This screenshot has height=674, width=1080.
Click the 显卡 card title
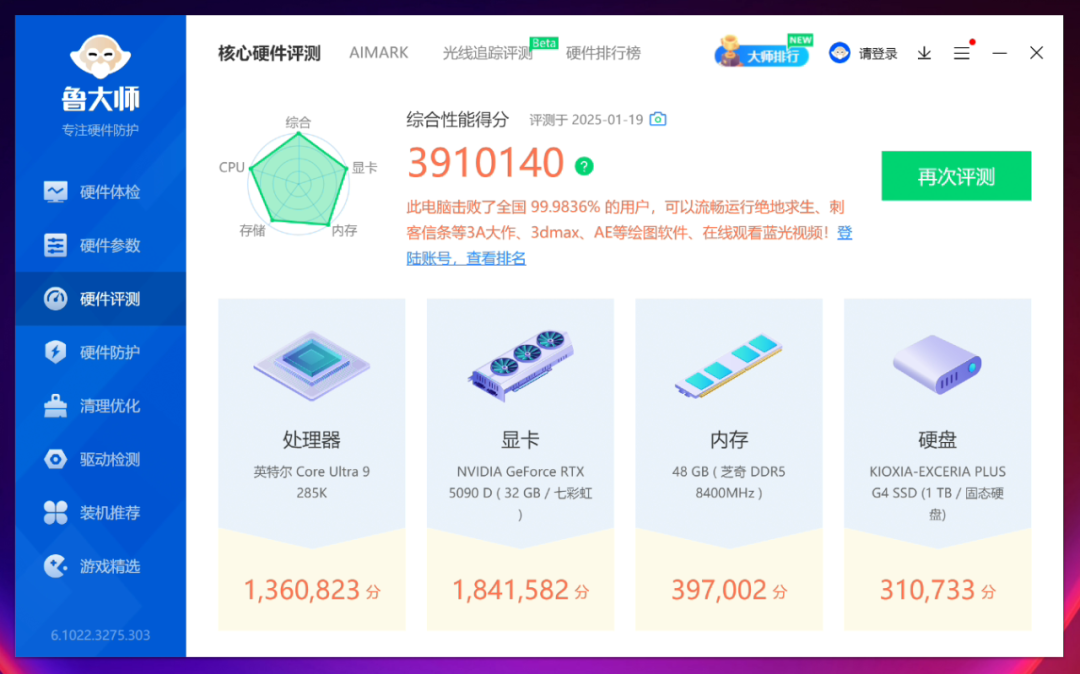[521, 439]
